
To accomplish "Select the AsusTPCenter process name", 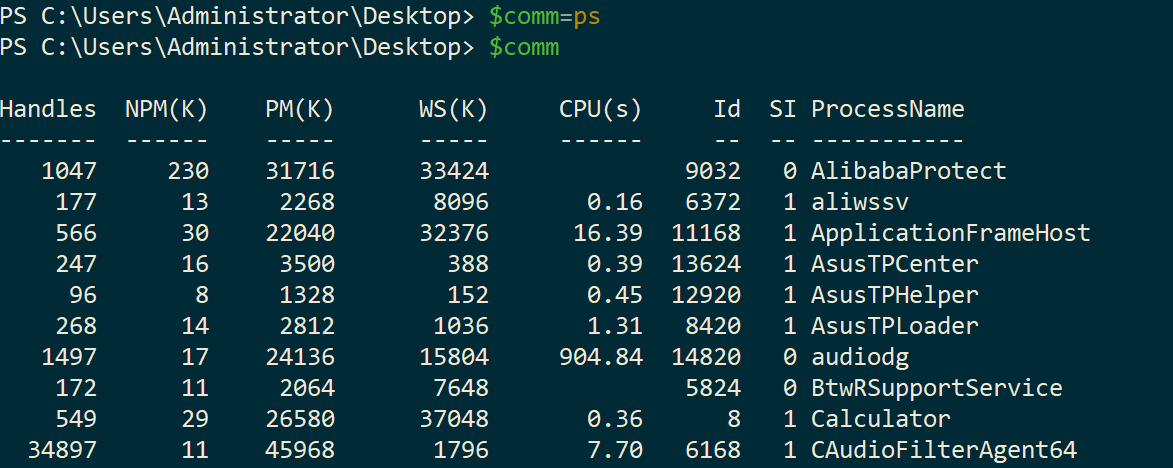I will [895, 264].
